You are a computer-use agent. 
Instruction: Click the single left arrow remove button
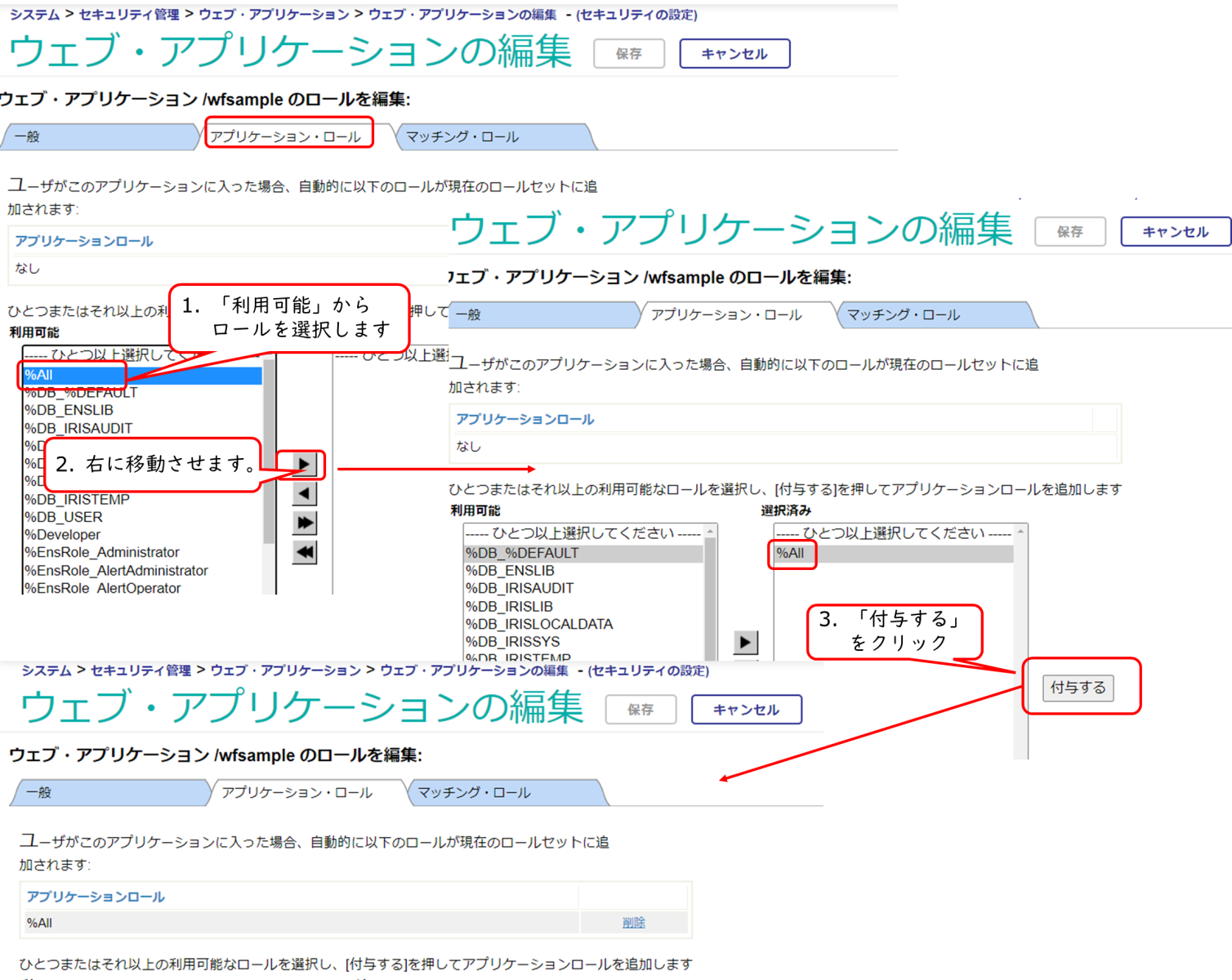click(304, 493)
